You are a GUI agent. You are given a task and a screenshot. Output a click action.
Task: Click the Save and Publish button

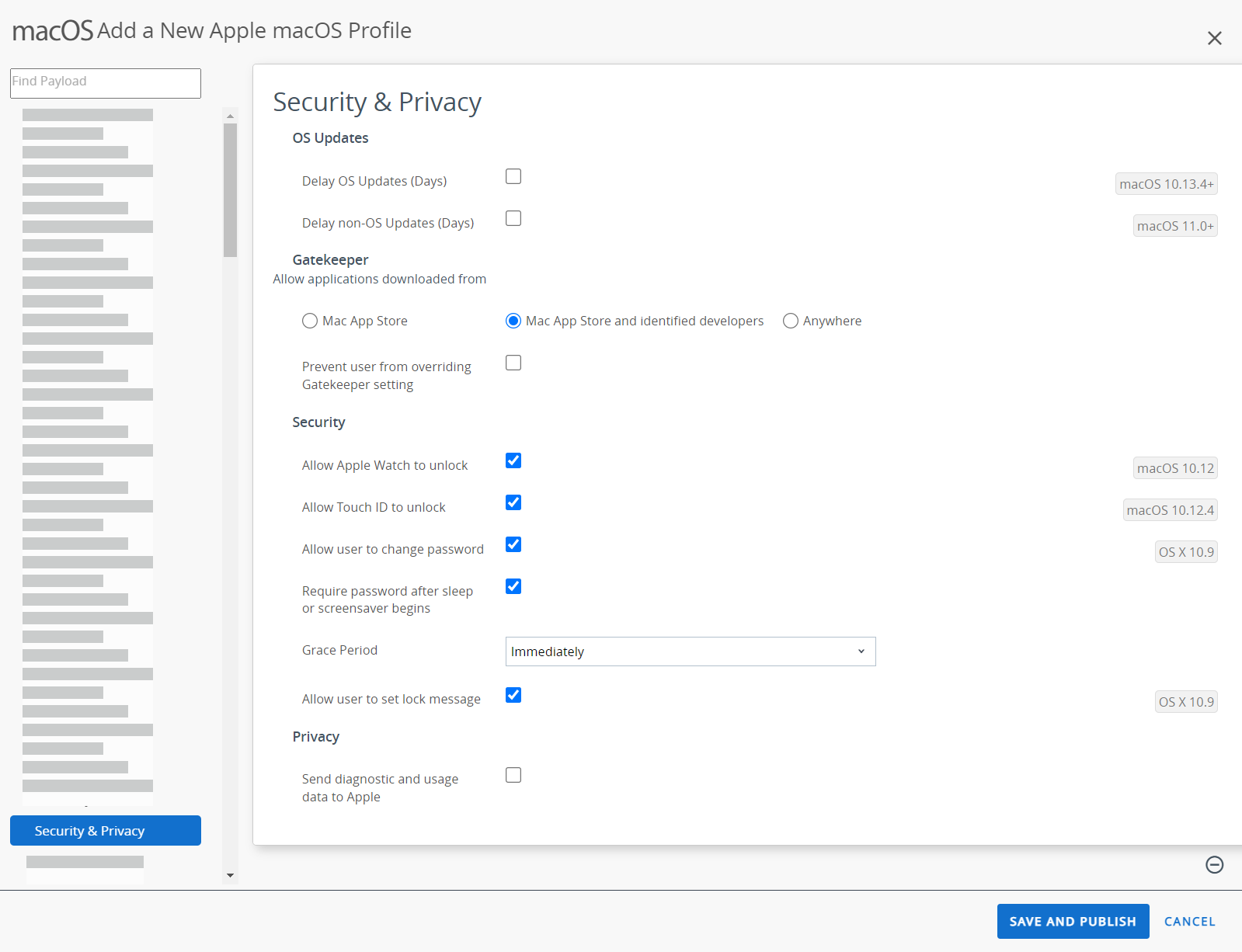pyautogui.click(x=1073, y=922)
